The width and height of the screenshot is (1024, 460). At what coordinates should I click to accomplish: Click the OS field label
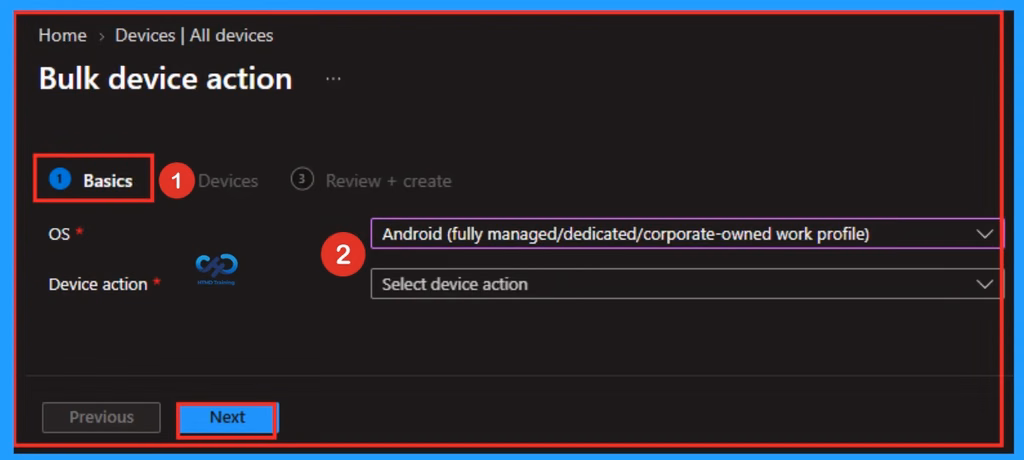pyautogui.click(x=59, y=233)
